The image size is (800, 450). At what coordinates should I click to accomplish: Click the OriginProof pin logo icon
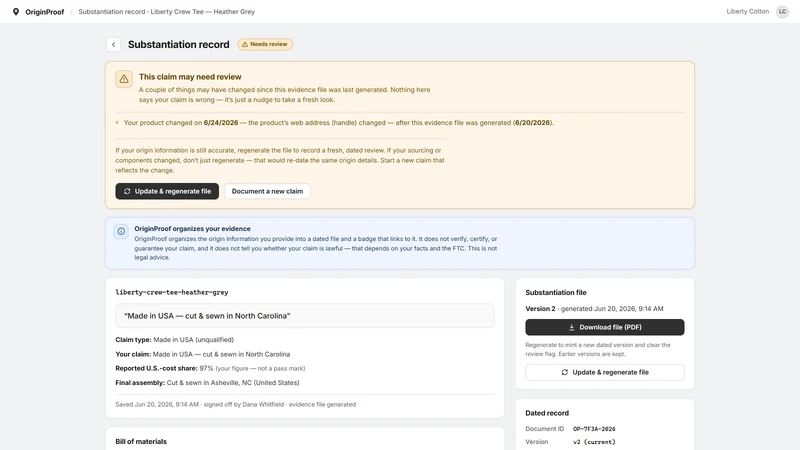pyautogui.click(x=16, y=12)
